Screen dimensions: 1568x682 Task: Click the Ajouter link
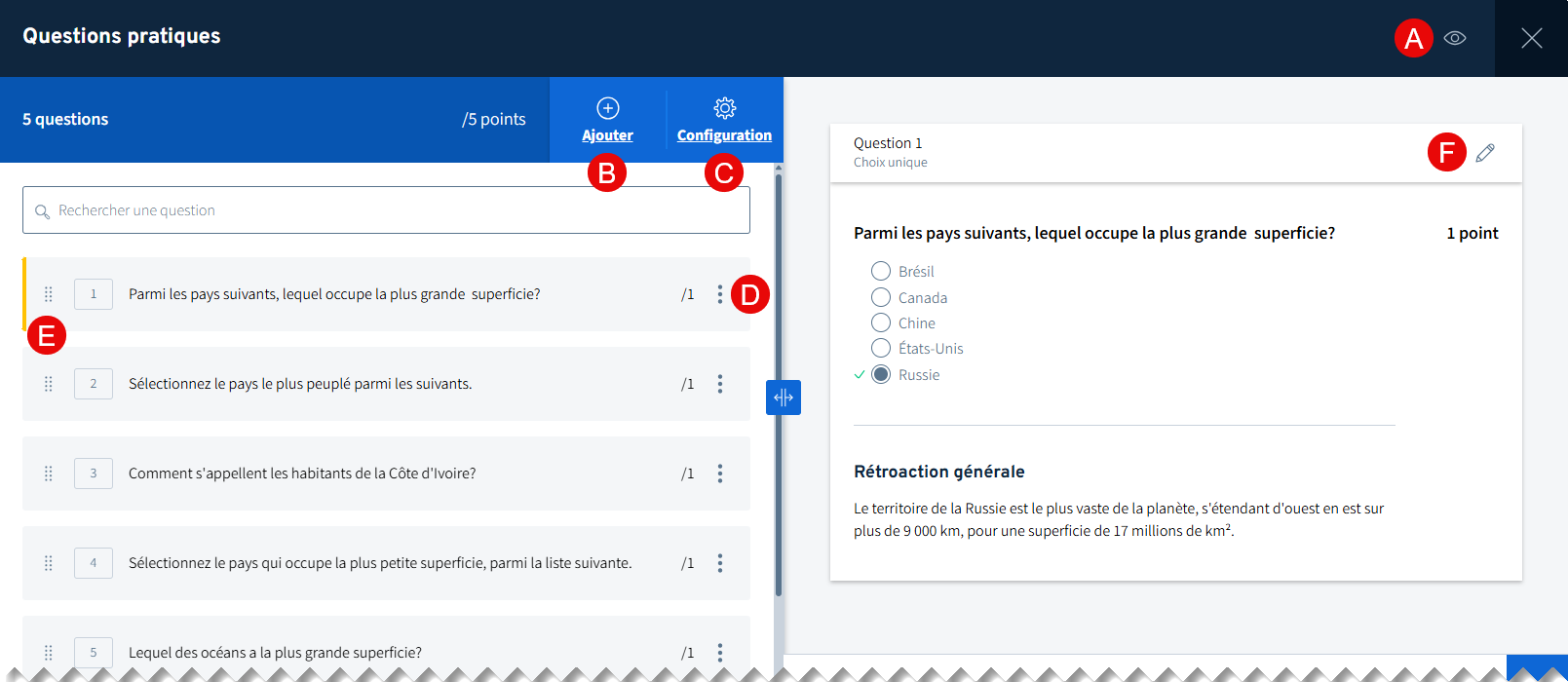607,135
